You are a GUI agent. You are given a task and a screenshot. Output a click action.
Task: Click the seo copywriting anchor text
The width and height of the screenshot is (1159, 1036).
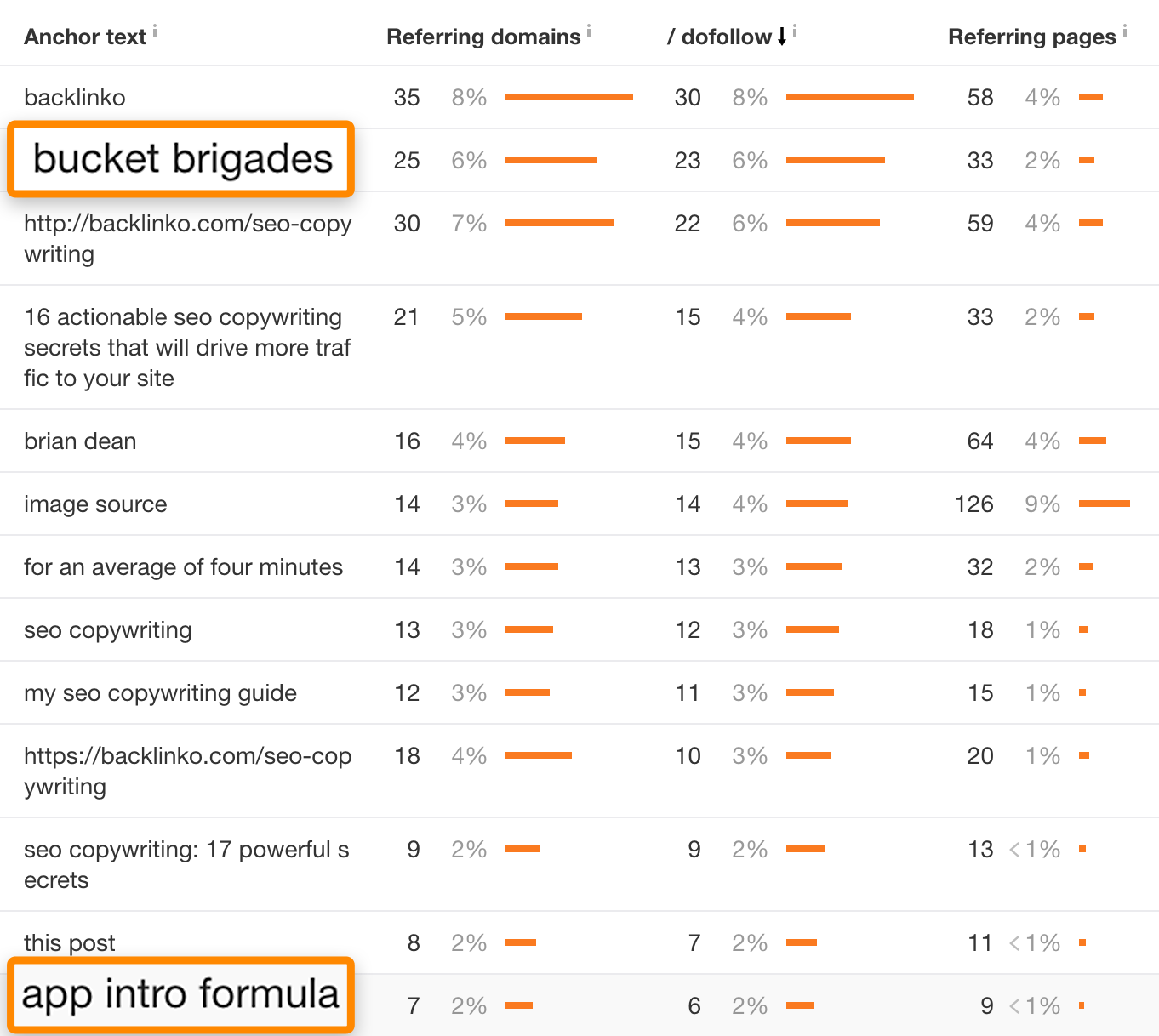108,630
